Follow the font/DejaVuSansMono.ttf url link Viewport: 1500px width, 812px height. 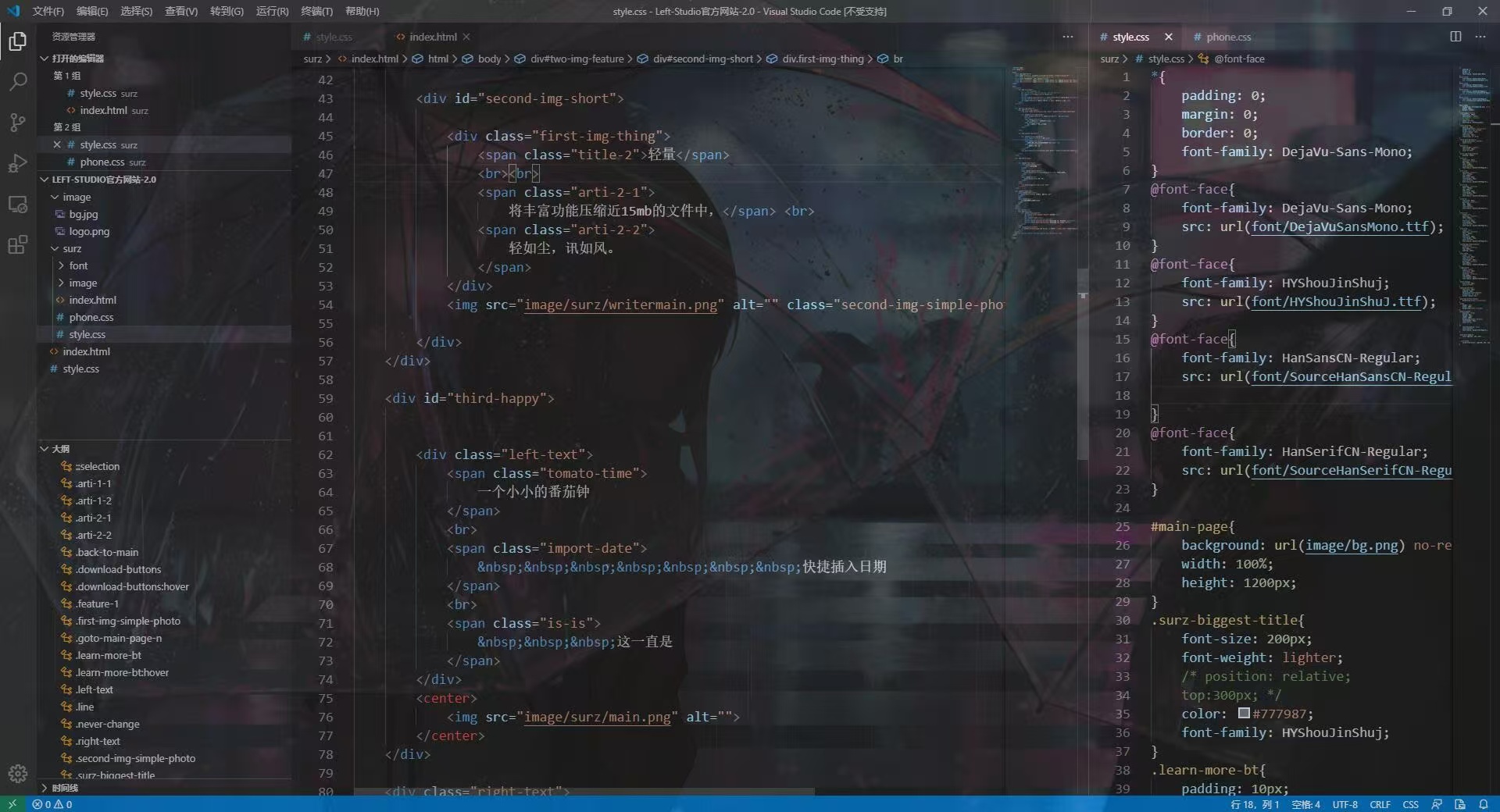coord(1339,226)
